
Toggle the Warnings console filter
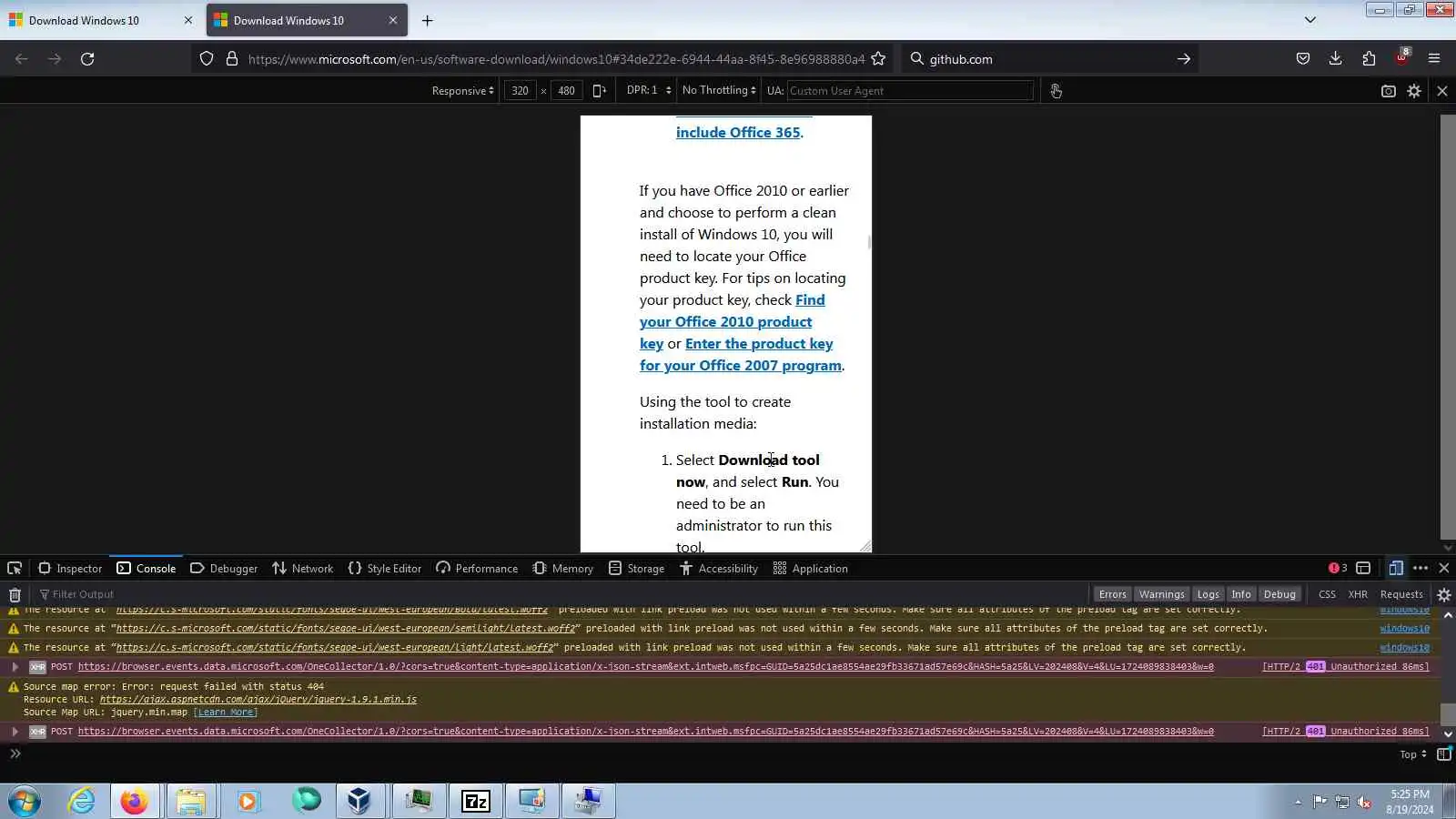tap(1161, 594)
